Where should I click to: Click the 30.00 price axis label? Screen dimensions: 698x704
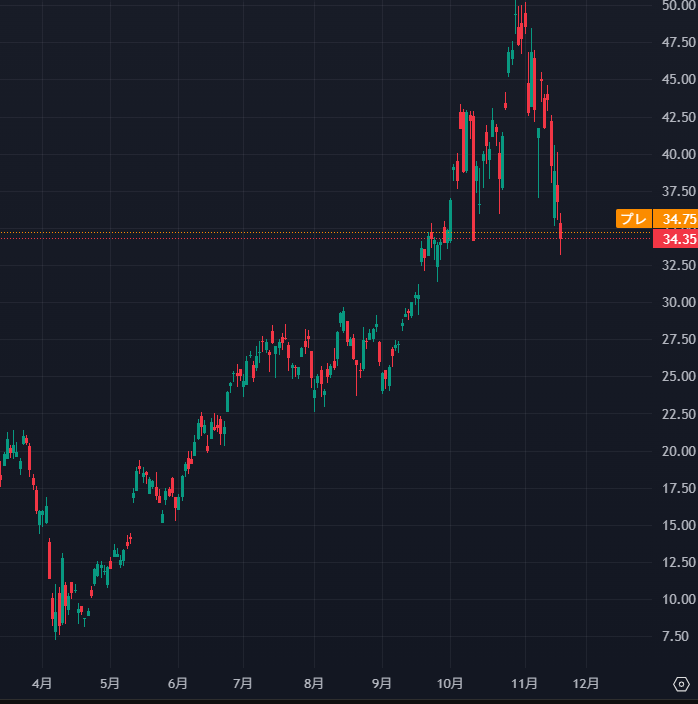[x=678, y=302]
